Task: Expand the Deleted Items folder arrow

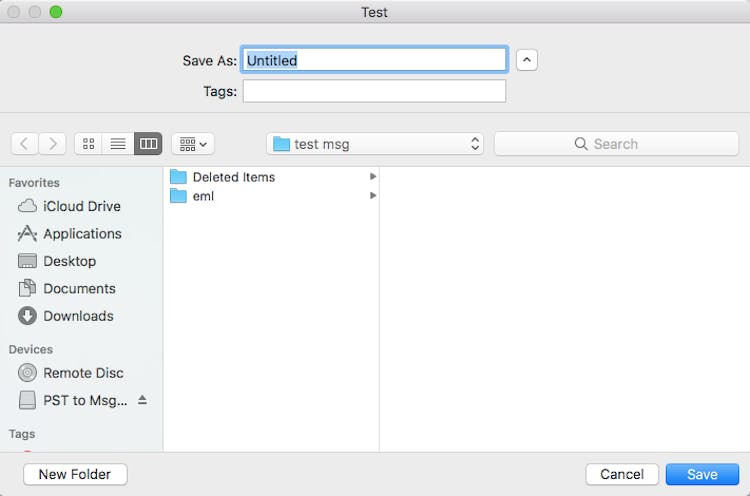Action: pos(373,177)
